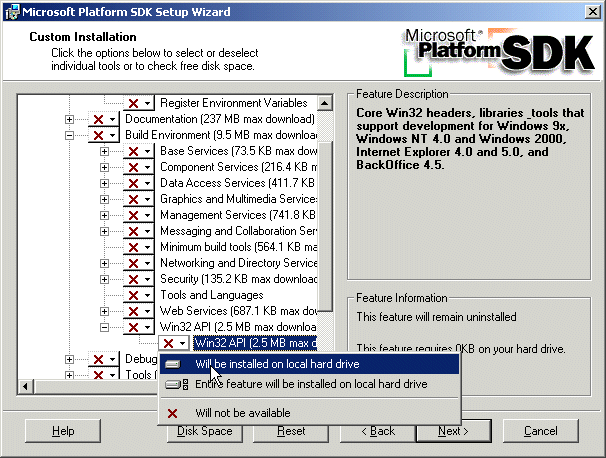Cancel the SDK setup wizard

[x=540, y=431]
